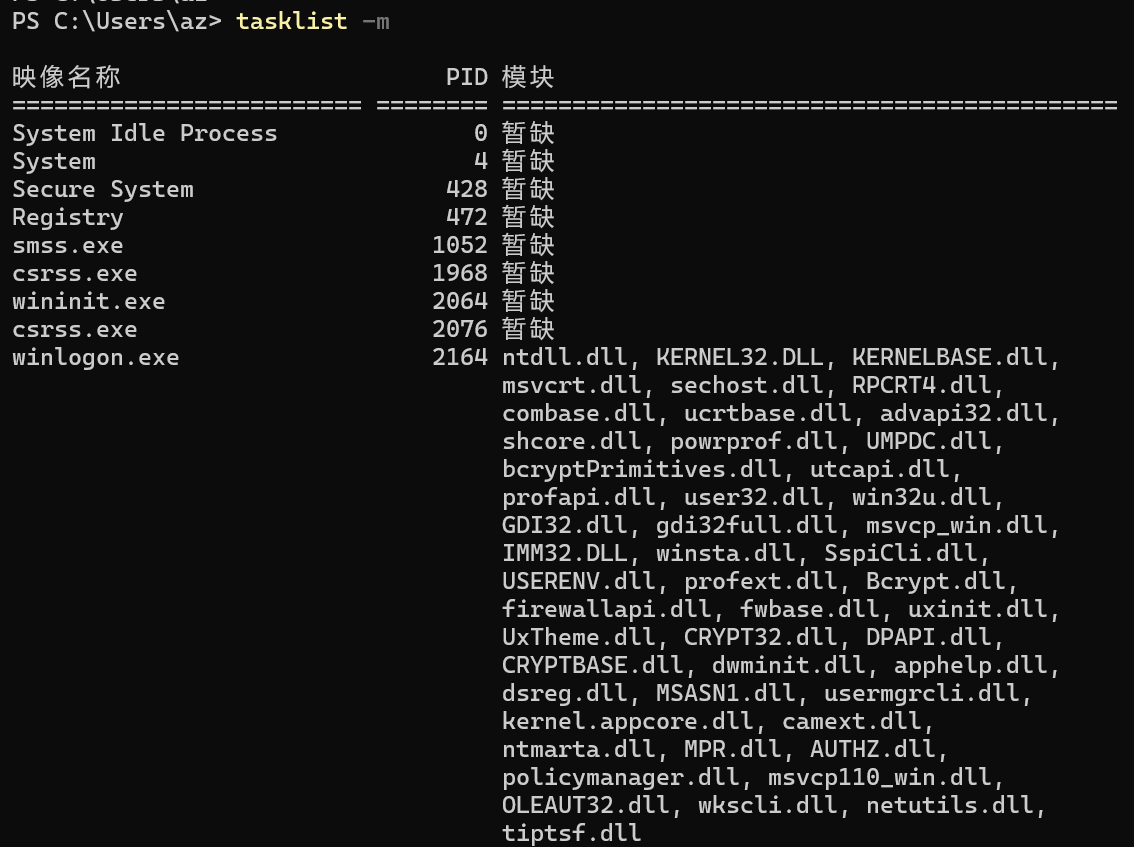Click the "-m" command parameter
Image resolution: width=1134 pixels, height=847 pixels.
tap(375, 21)
